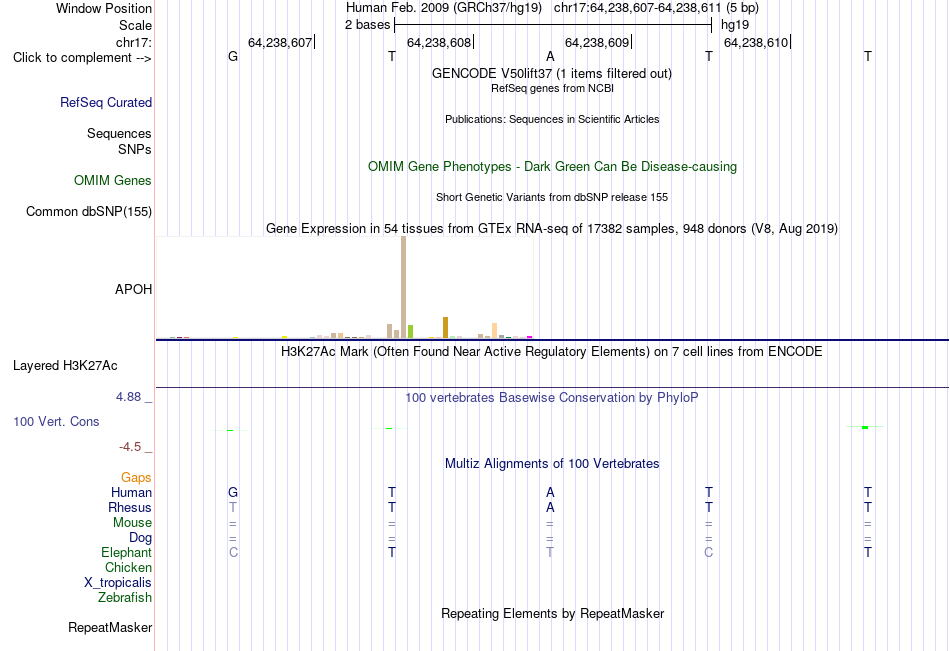Click '100 vertebrates Basewise Conservation by PhyloP' title
950x651 pixels.
552,398
